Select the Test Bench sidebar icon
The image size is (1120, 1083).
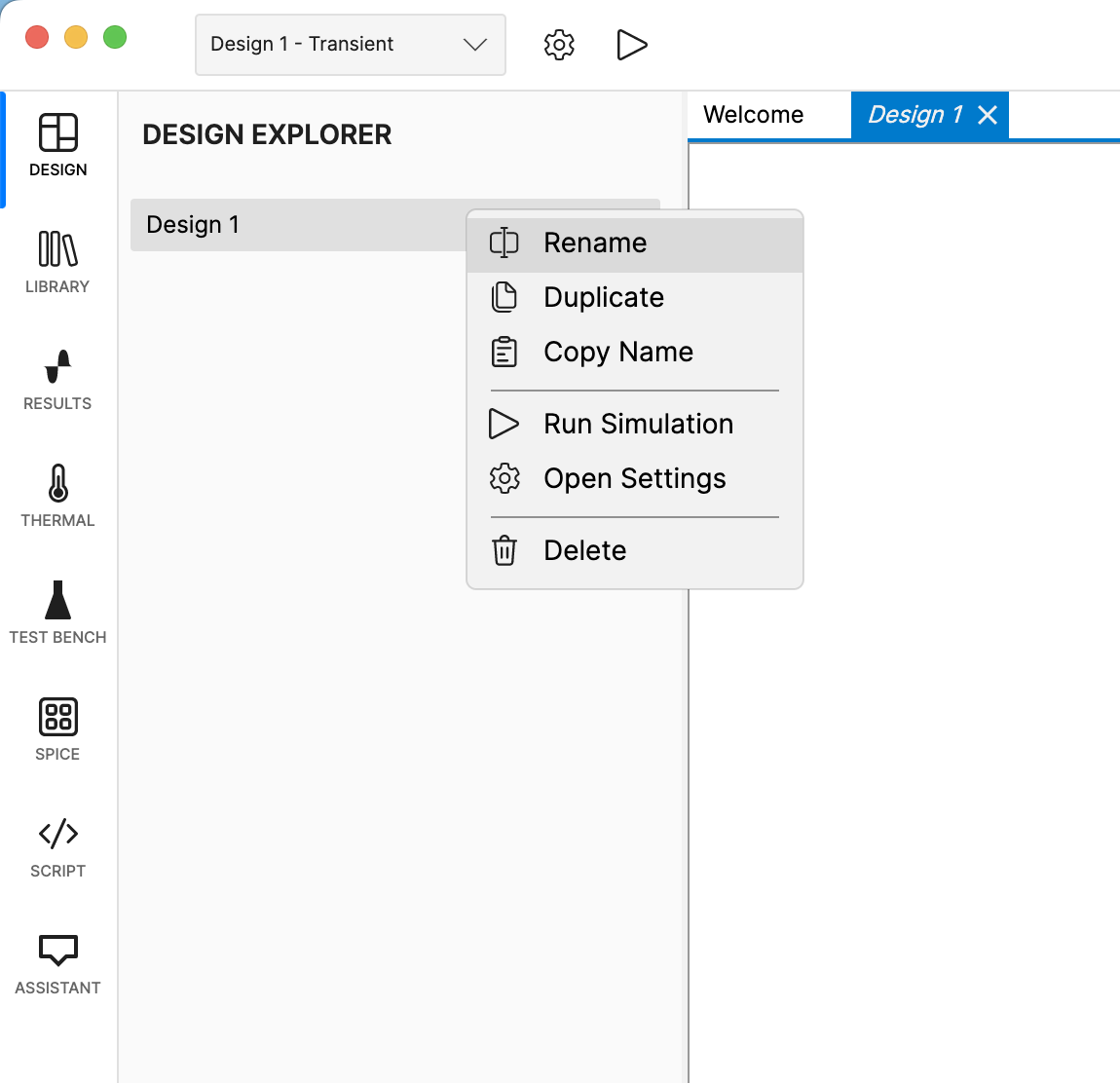point(57,612)
